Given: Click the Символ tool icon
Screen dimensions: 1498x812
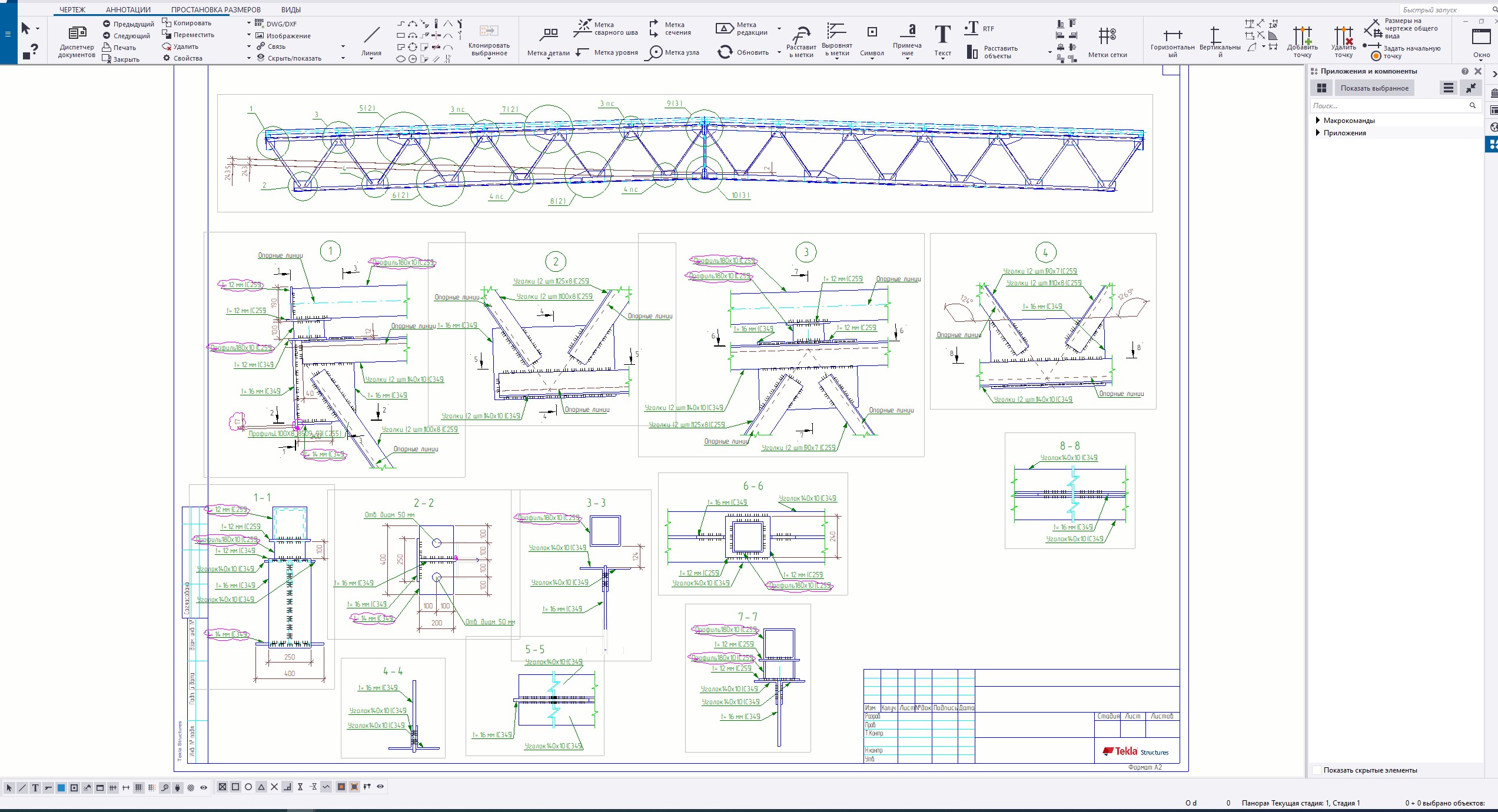Looking at the screenshot, I should coord(872,32).
